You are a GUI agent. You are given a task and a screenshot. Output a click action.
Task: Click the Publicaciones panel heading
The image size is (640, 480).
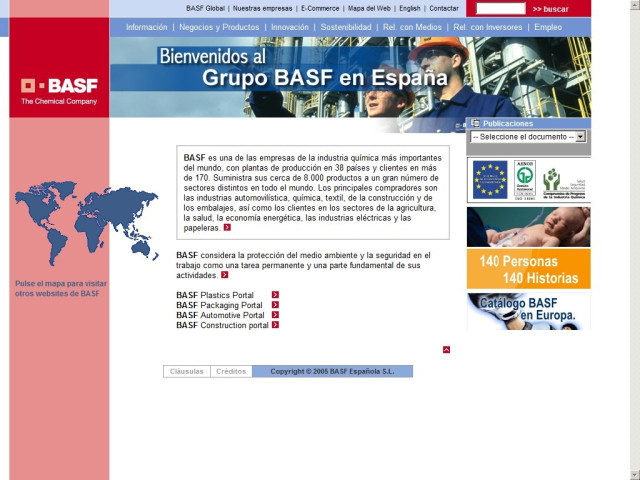508,123
